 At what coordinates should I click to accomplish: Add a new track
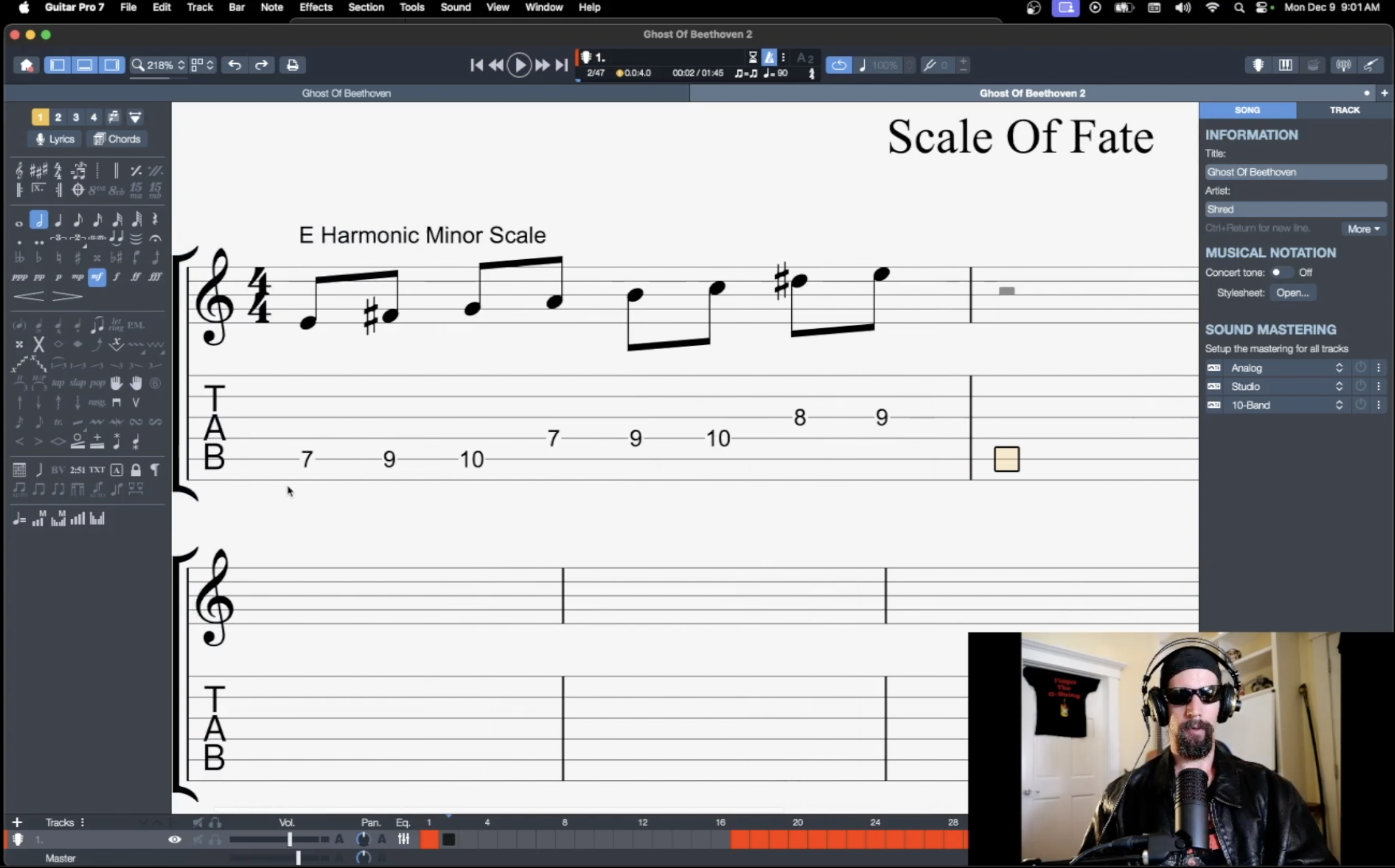pyautogui.click(x=17, y=823)
